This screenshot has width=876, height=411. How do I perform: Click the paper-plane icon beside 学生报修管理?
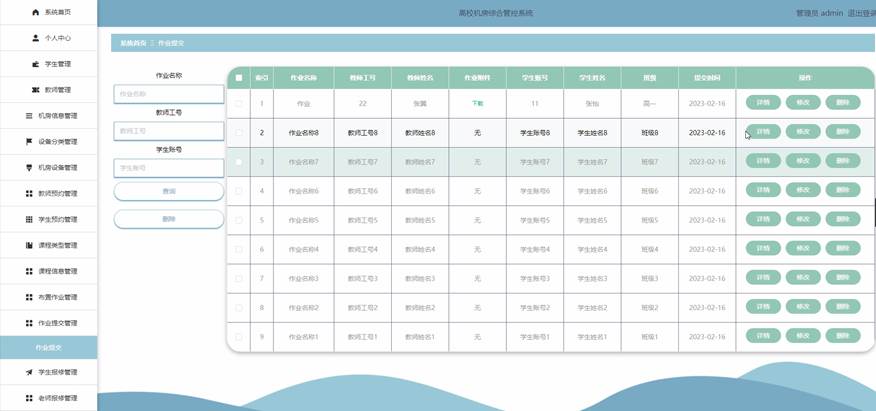(x=29, y=372)
